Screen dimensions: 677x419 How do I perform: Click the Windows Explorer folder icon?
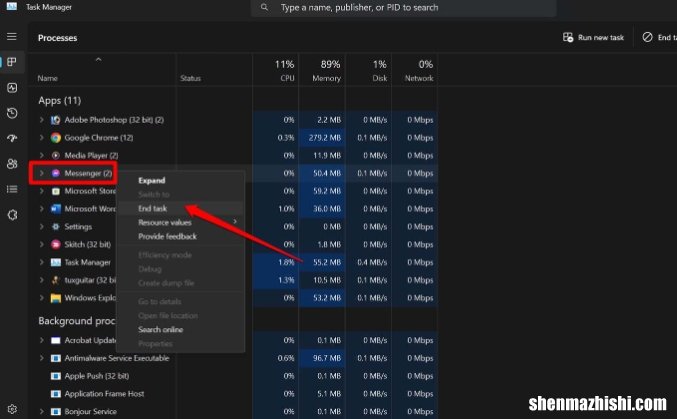tap(56, 298)
